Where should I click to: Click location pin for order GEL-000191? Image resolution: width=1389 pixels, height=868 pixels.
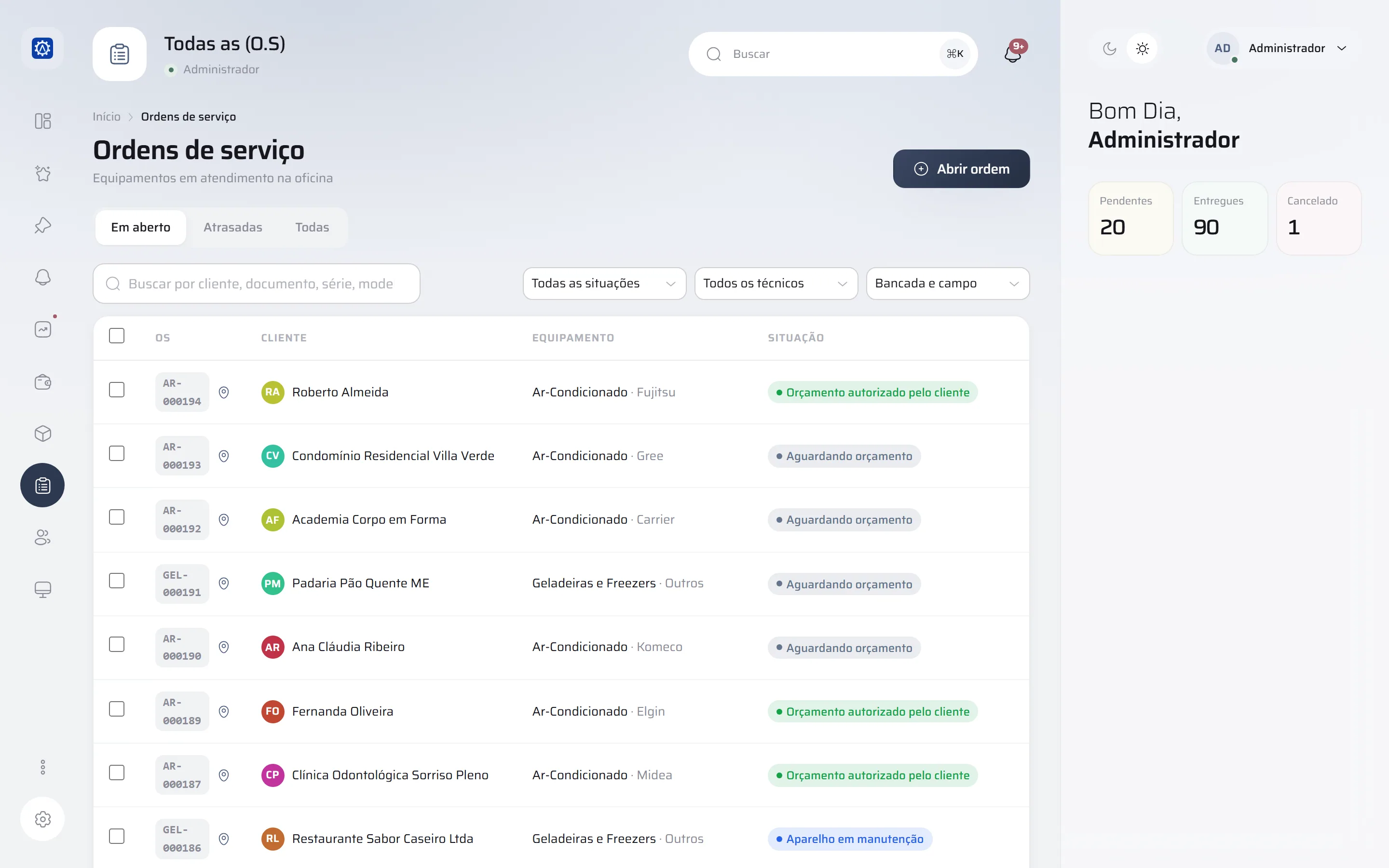(x=224, y=583)
